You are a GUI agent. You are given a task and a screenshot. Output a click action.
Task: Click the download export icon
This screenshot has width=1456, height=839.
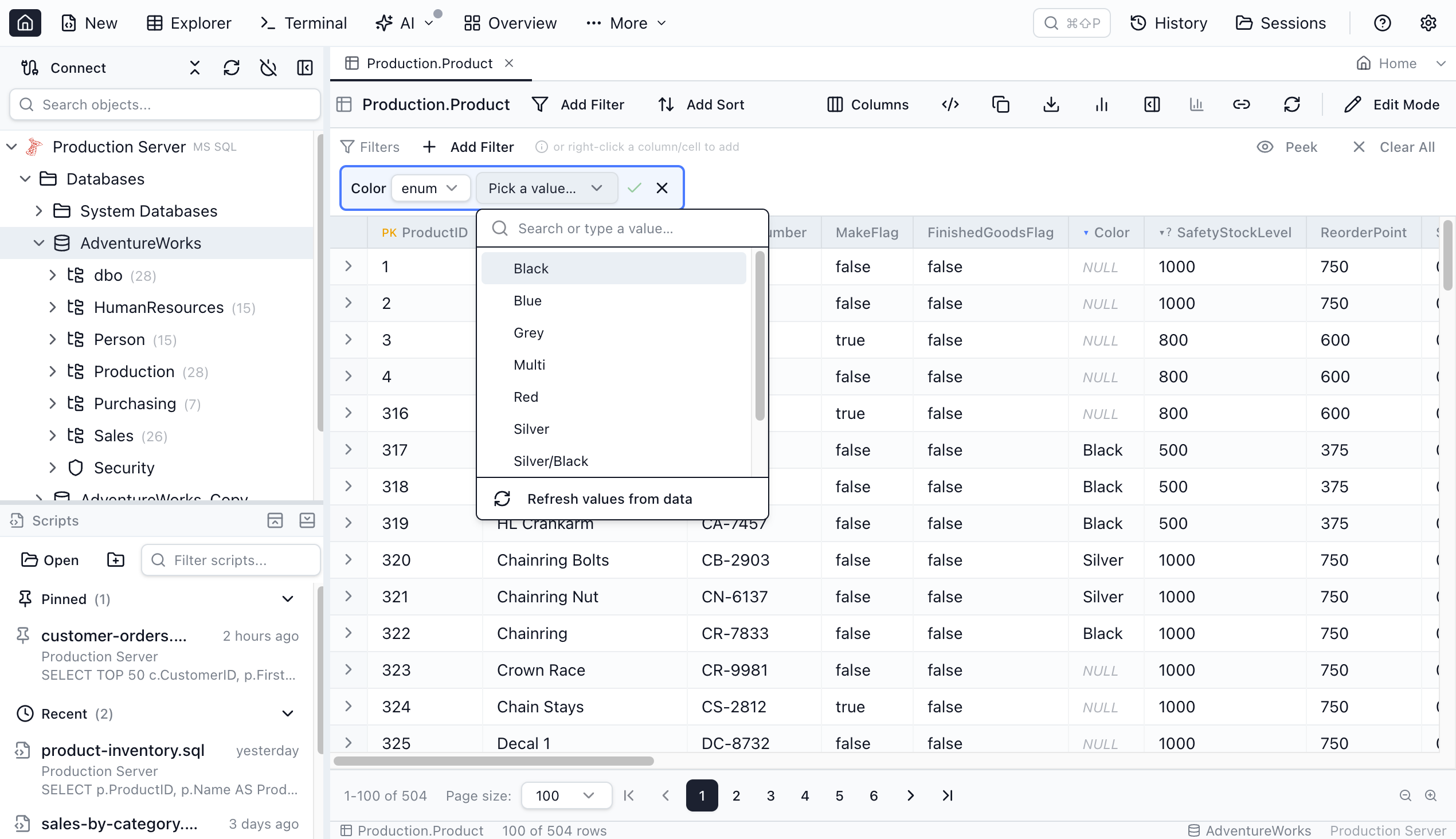1051,104
